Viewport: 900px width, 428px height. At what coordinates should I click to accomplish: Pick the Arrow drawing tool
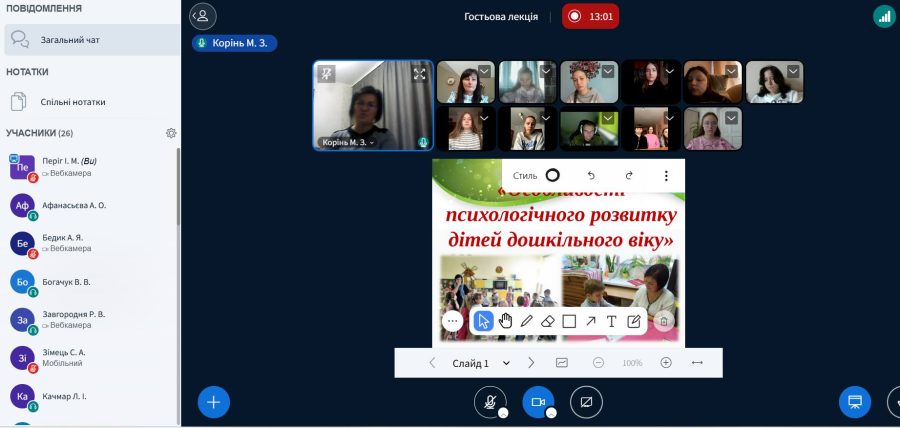click(590, 321)
